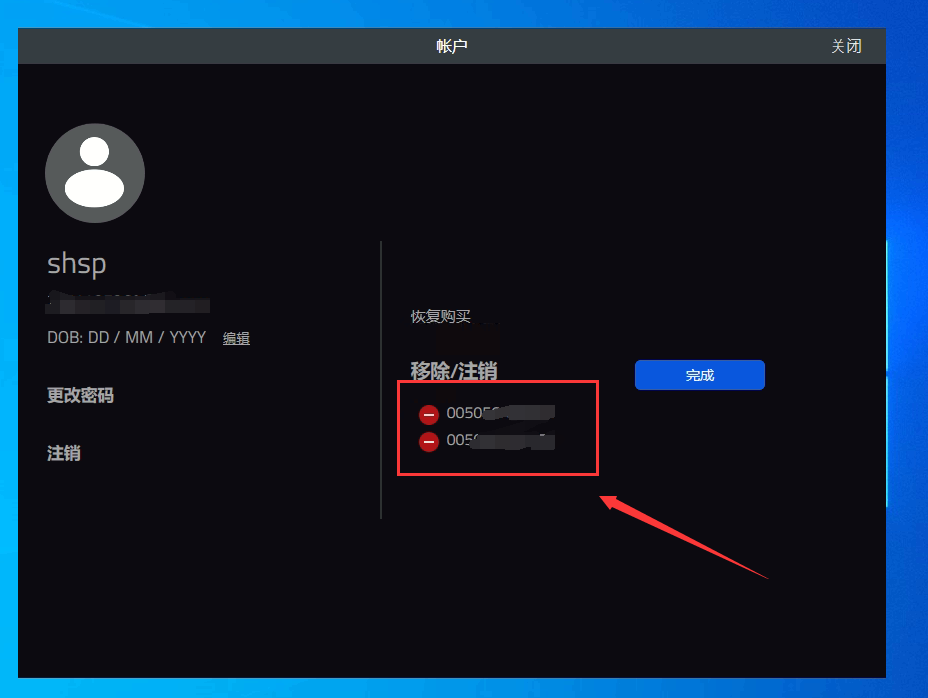The width and height of the screenshot is (928, 698).
Task: Click 注销 in the left column
Action: click(64, 453)
